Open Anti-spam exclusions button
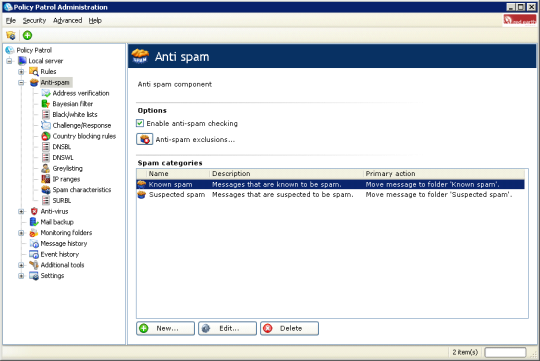Image resolution: width=540 pixels, height=361 pixels. [x=145, y=140]
